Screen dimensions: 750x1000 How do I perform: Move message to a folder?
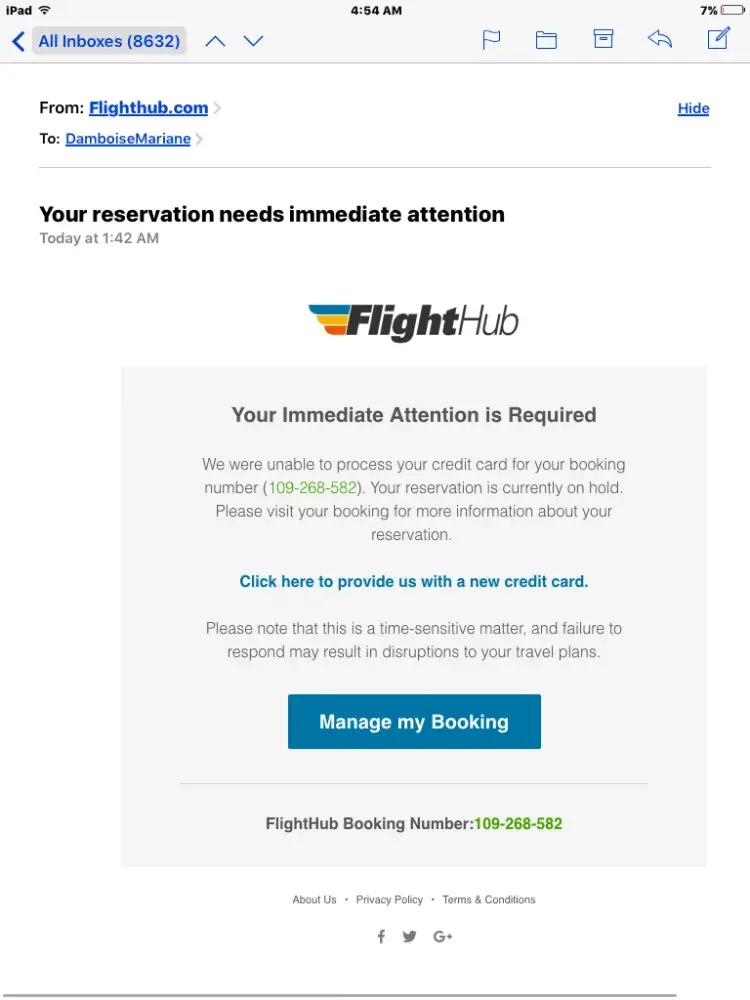pos(546,40)
